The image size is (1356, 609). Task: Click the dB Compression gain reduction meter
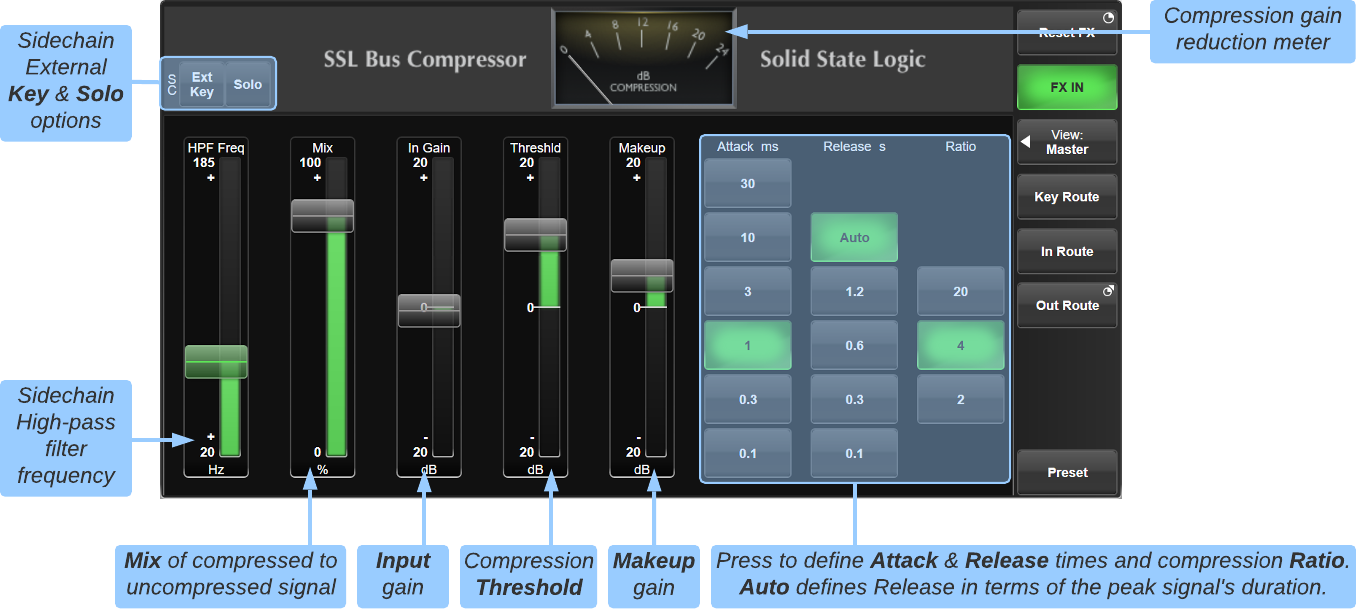pos(643,58)
